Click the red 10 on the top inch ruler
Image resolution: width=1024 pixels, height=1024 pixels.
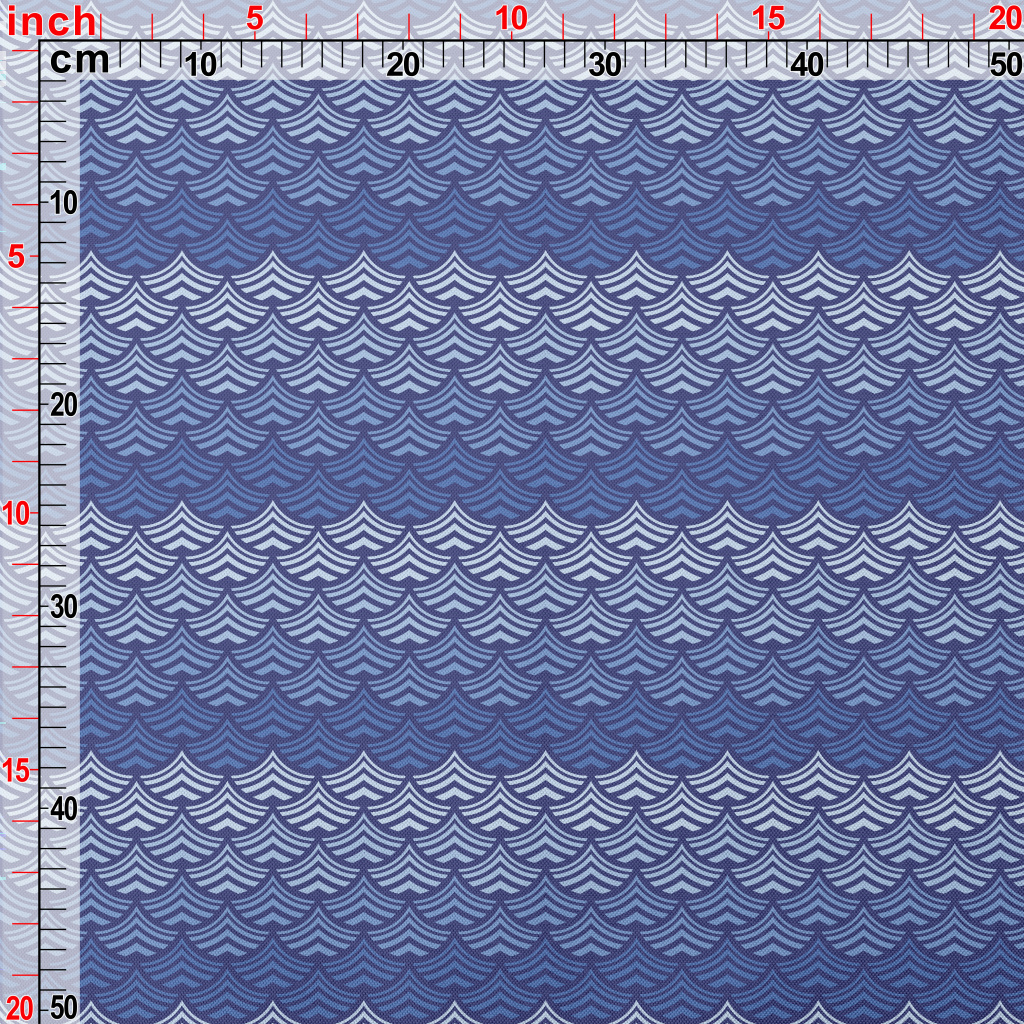(511, 19)
